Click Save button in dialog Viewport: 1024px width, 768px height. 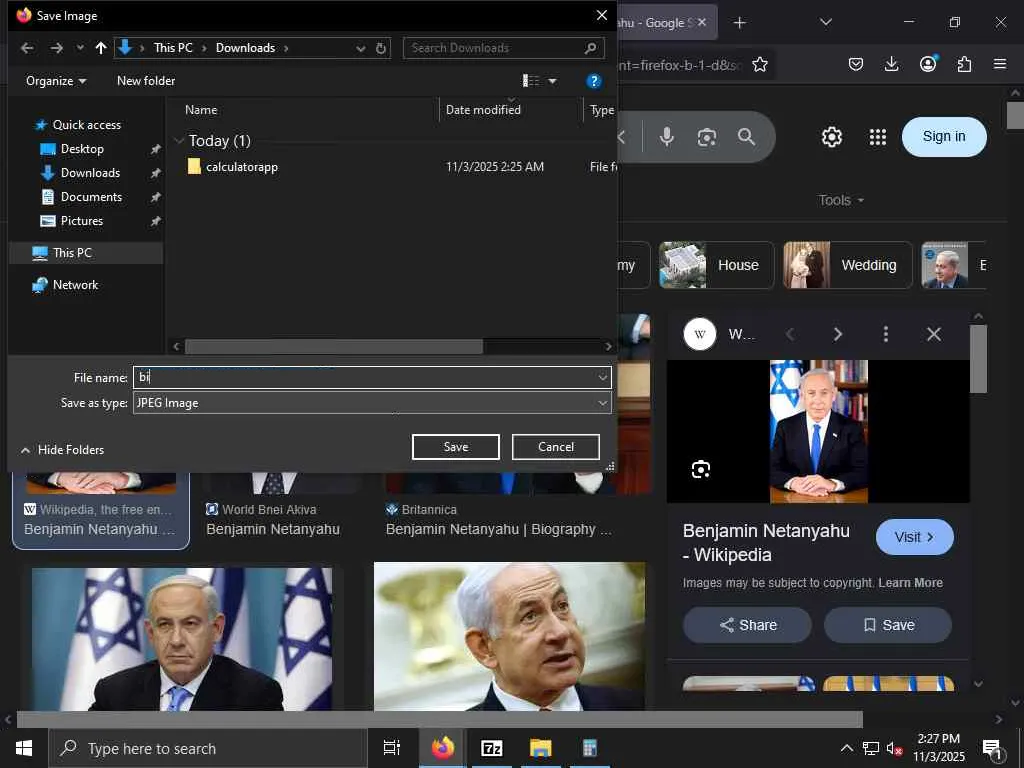pos(456,447)
